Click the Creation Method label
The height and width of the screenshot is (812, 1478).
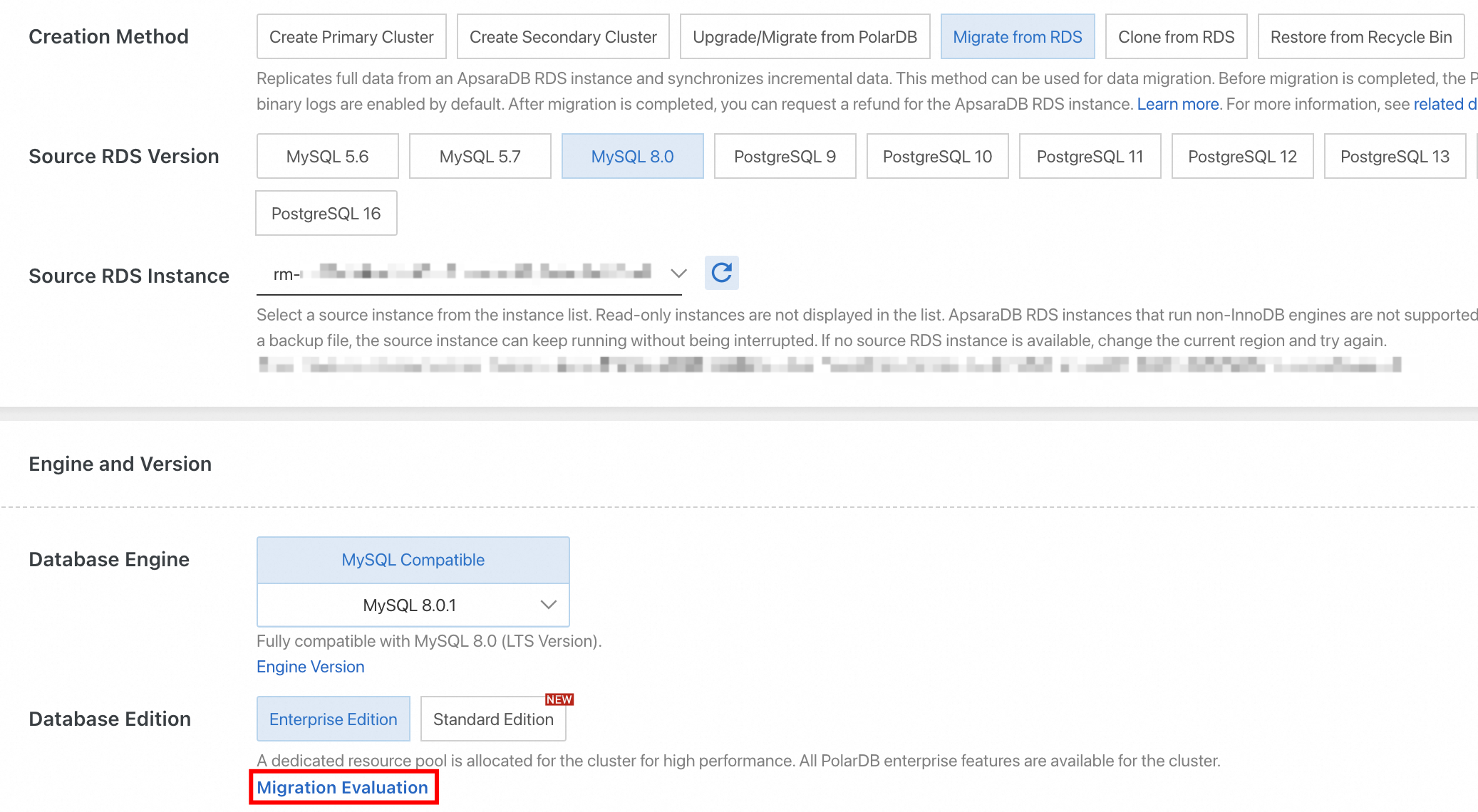[108, 36]
